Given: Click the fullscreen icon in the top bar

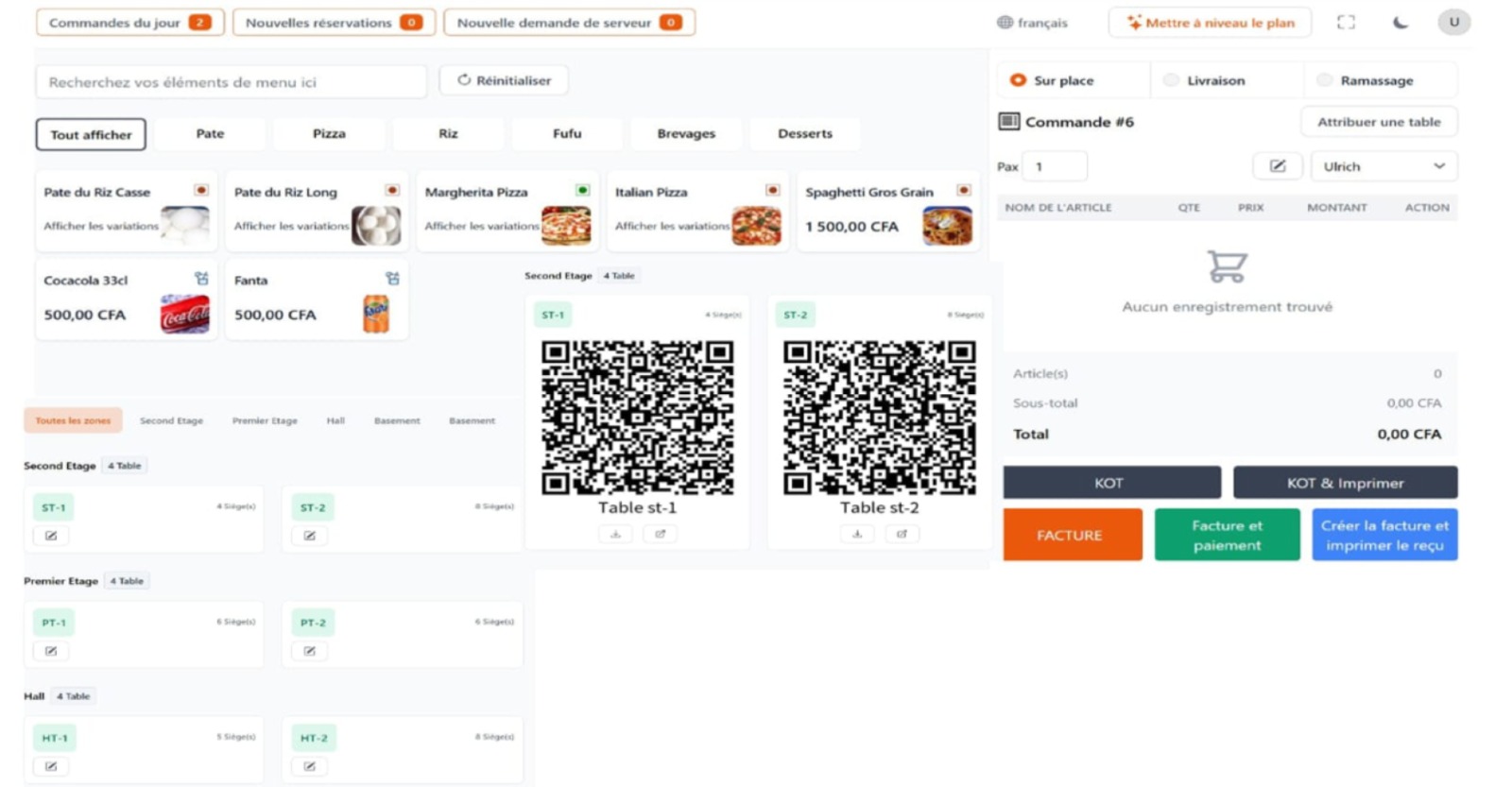Looking at the screenshot, I should (x=1348, y=22).
